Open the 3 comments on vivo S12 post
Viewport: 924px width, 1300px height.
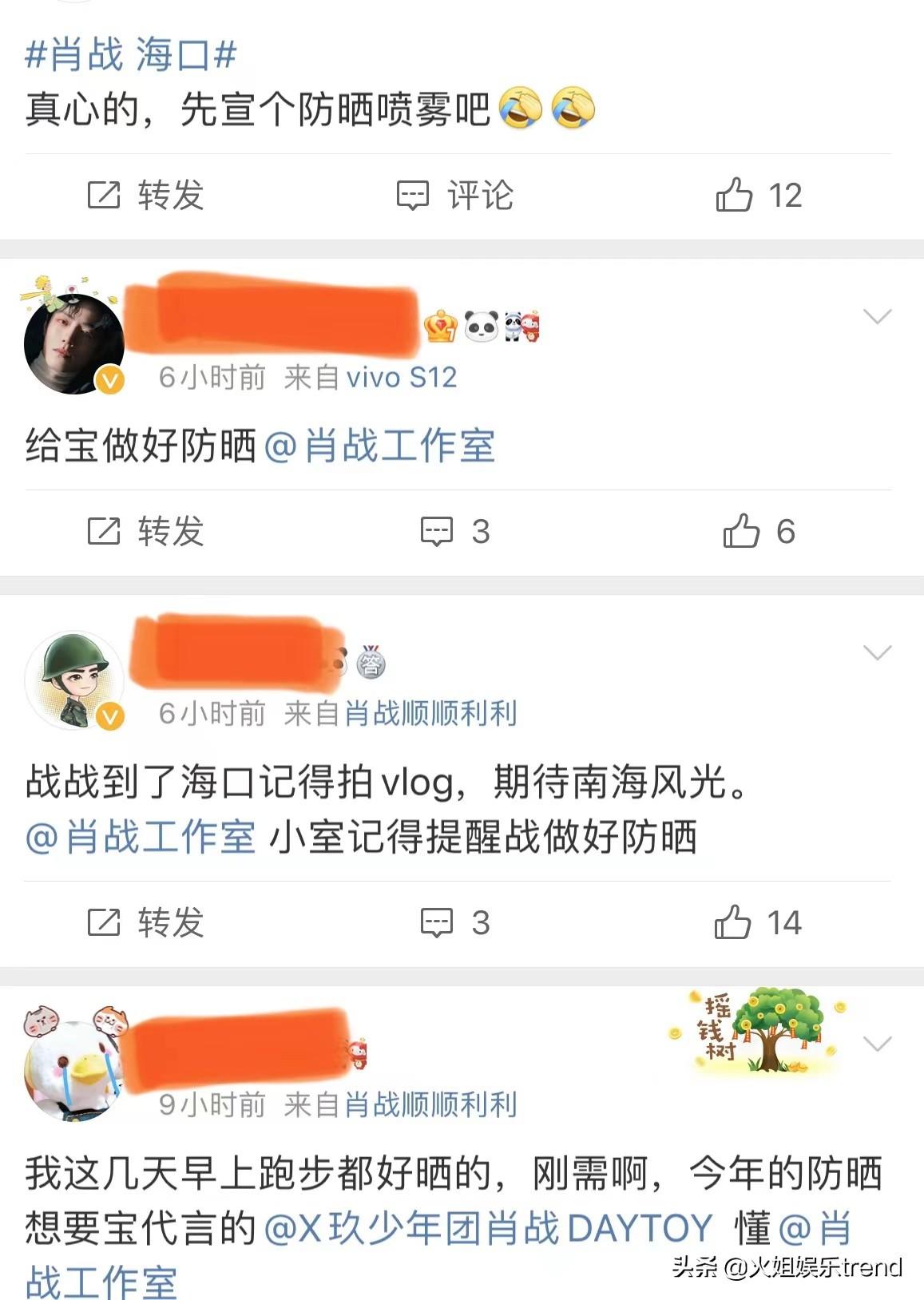click(x=455, y=532)
